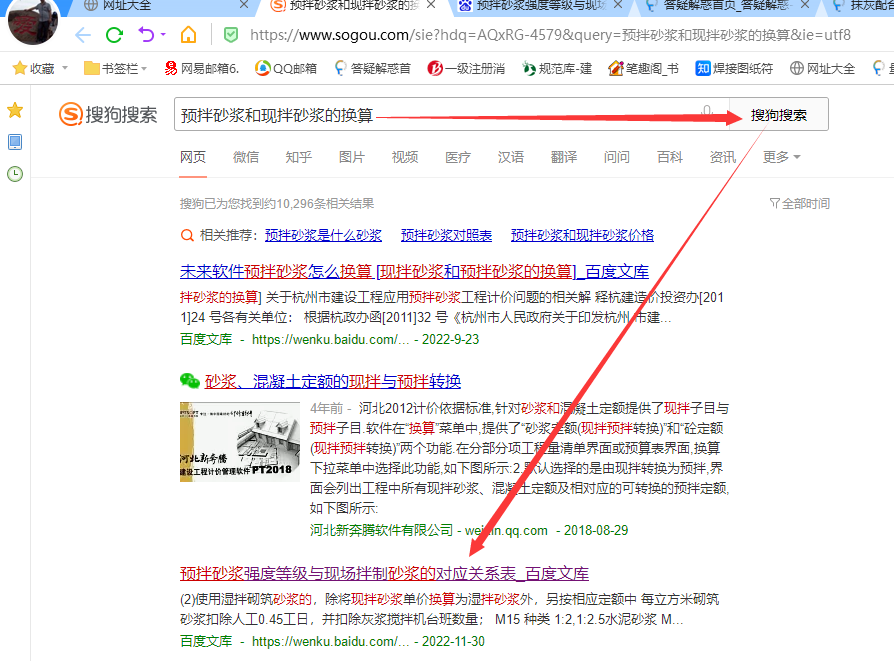Open related search 预拌砂浆对照表
This screenshot has height=661, width=894.
(x=446, y=235)
